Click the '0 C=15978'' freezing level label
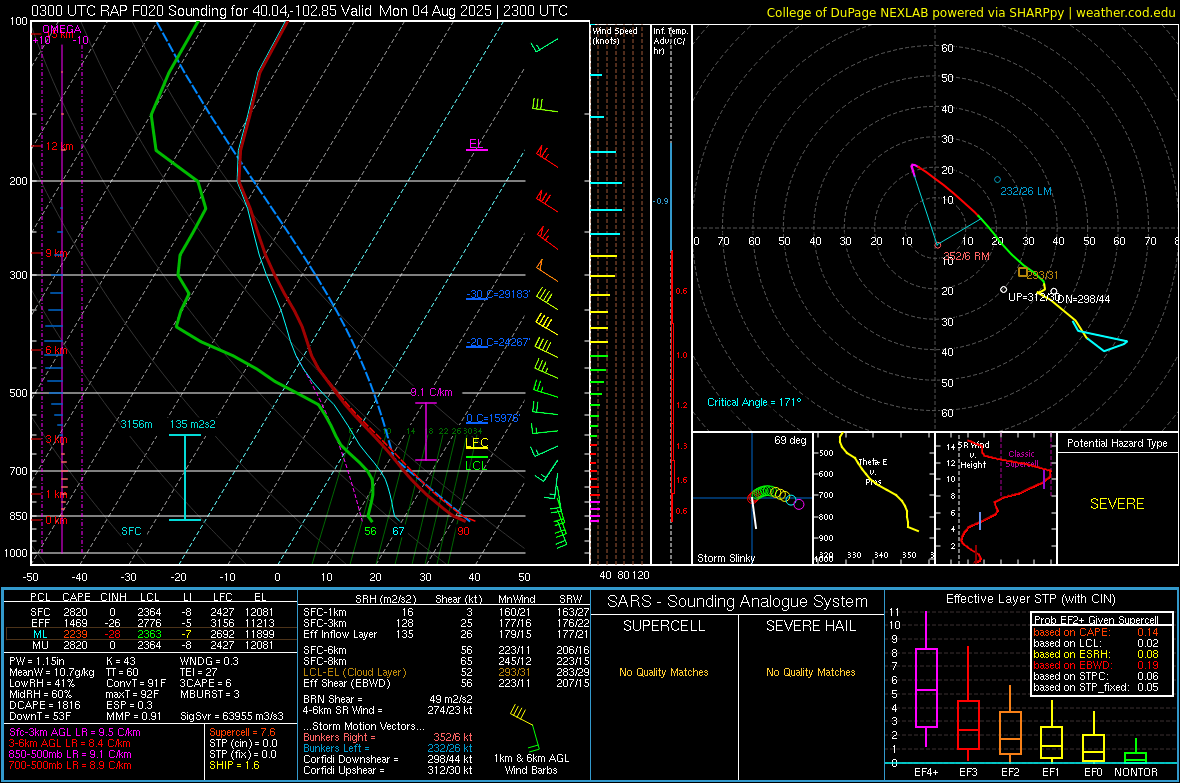Image resolution: width=1180 pixels, height=783 pixels. [x=492, y=418]
